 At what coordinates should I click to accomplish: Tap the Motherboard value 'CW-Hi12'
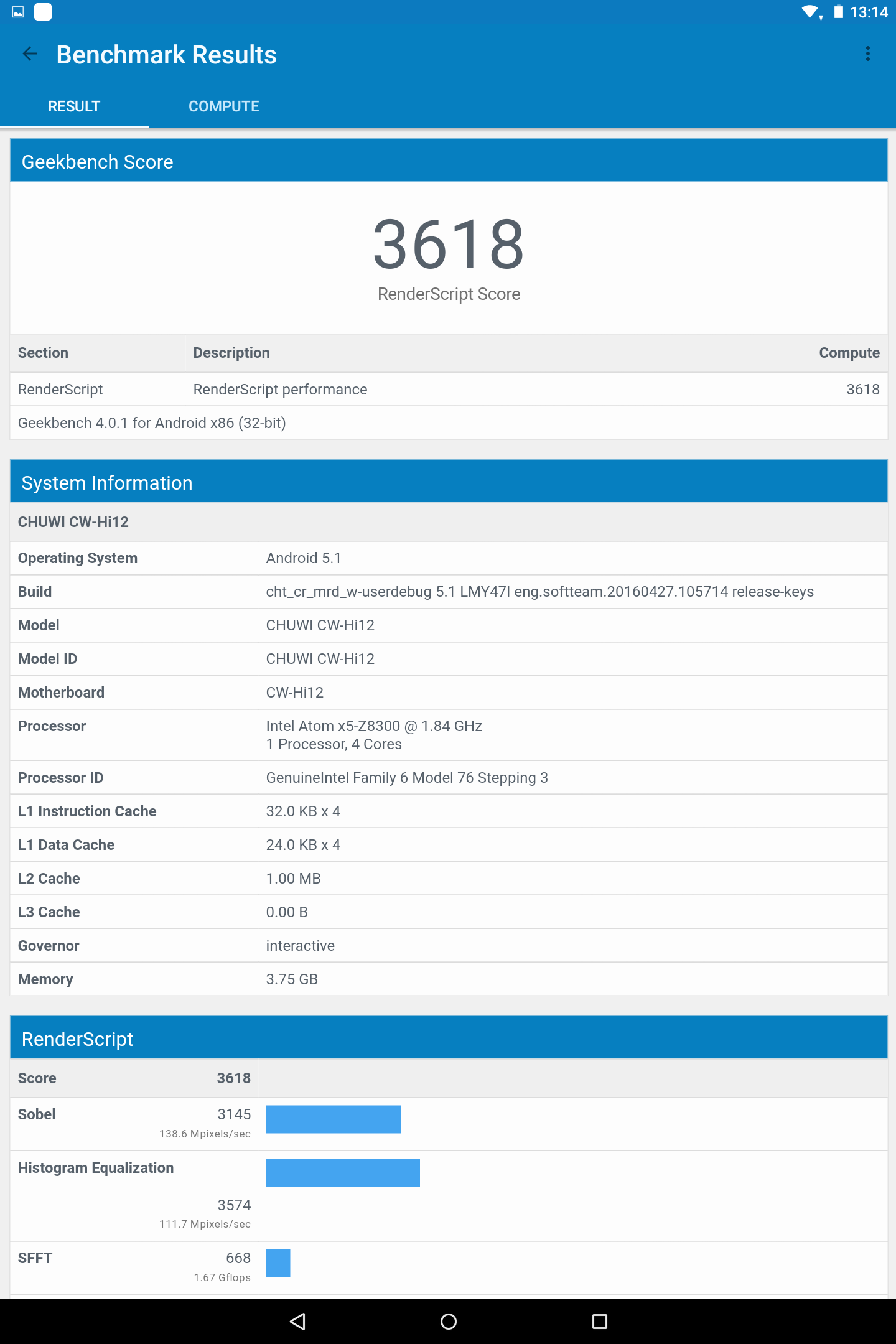click(294, 693)
